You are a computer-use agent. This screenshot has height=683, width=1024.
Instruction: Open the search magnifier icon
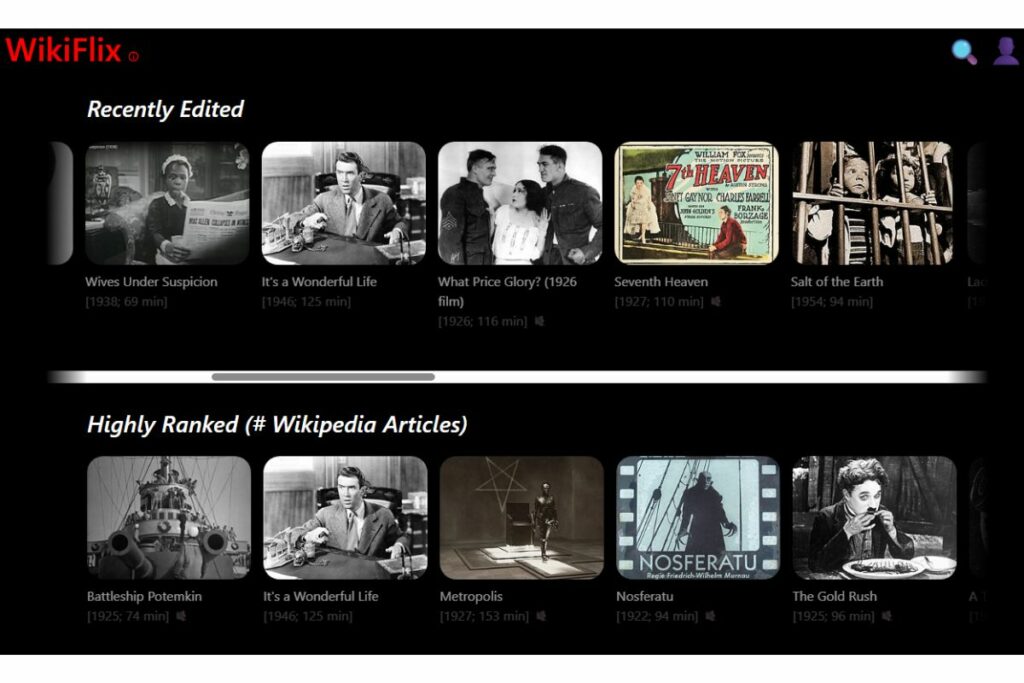960,51
